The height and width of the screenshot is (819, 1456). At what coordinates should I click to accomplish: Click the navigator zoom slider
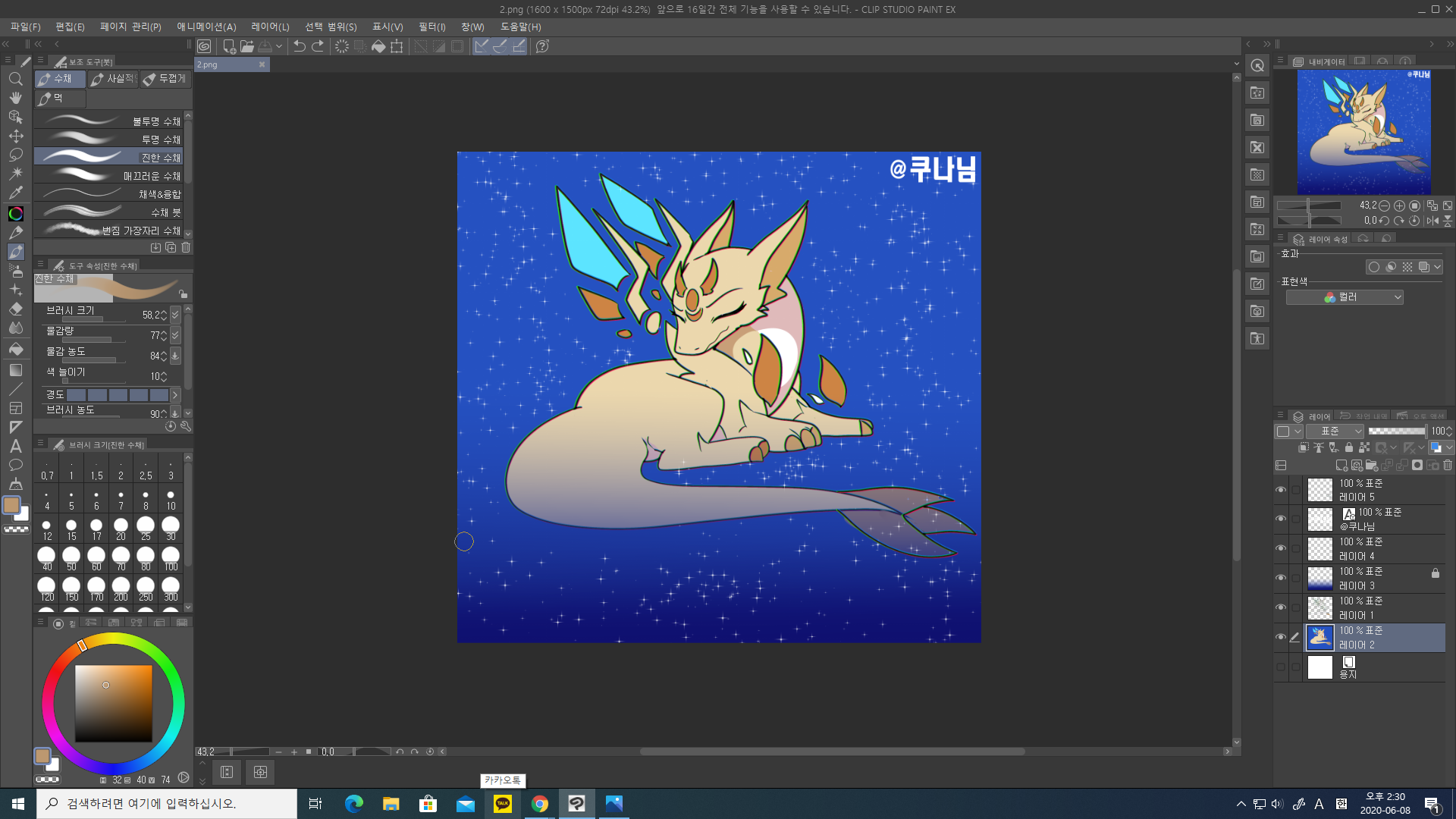(x=1309, y=206)
